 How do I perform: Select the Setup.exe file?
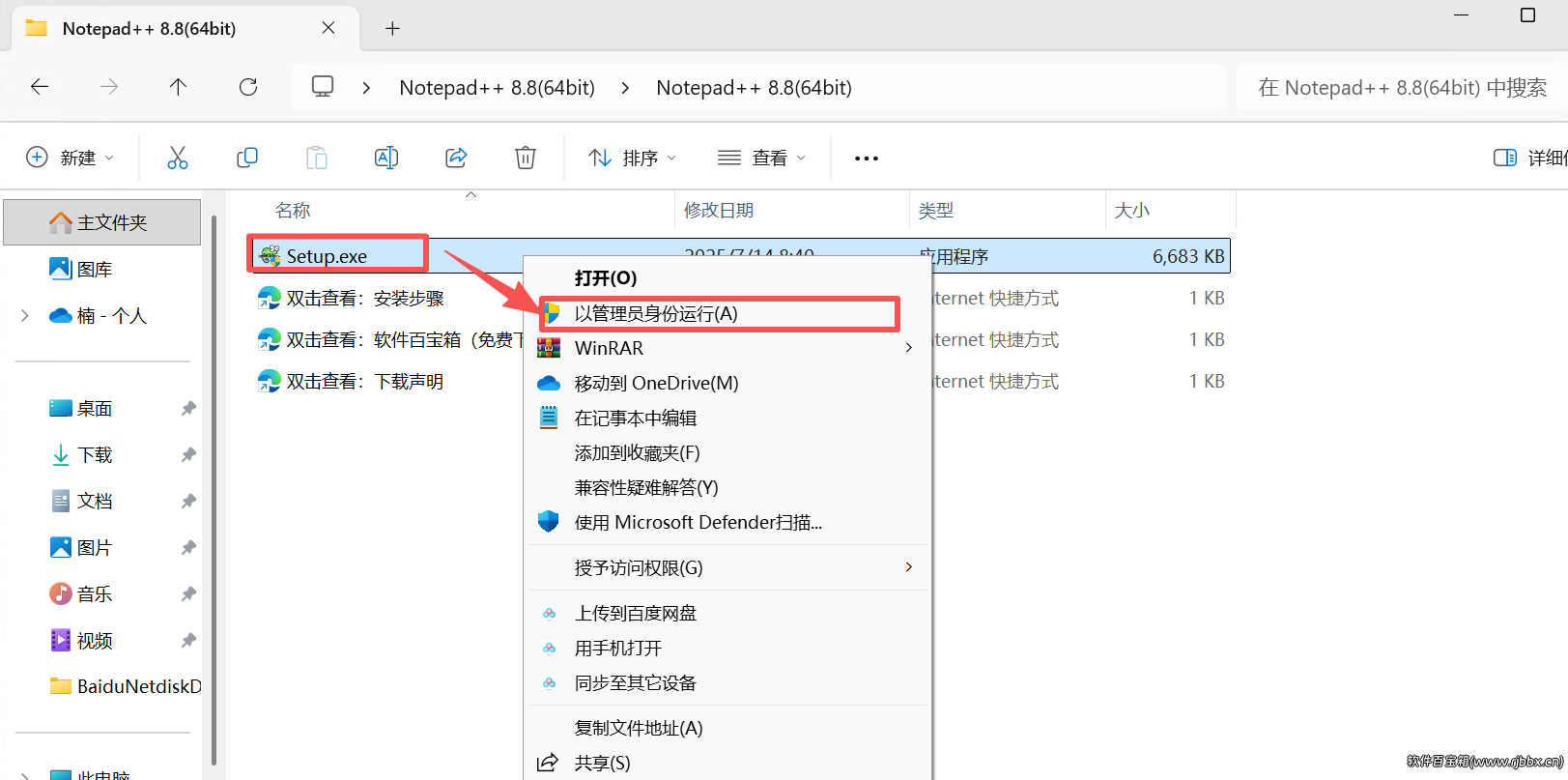pos(327,256)
